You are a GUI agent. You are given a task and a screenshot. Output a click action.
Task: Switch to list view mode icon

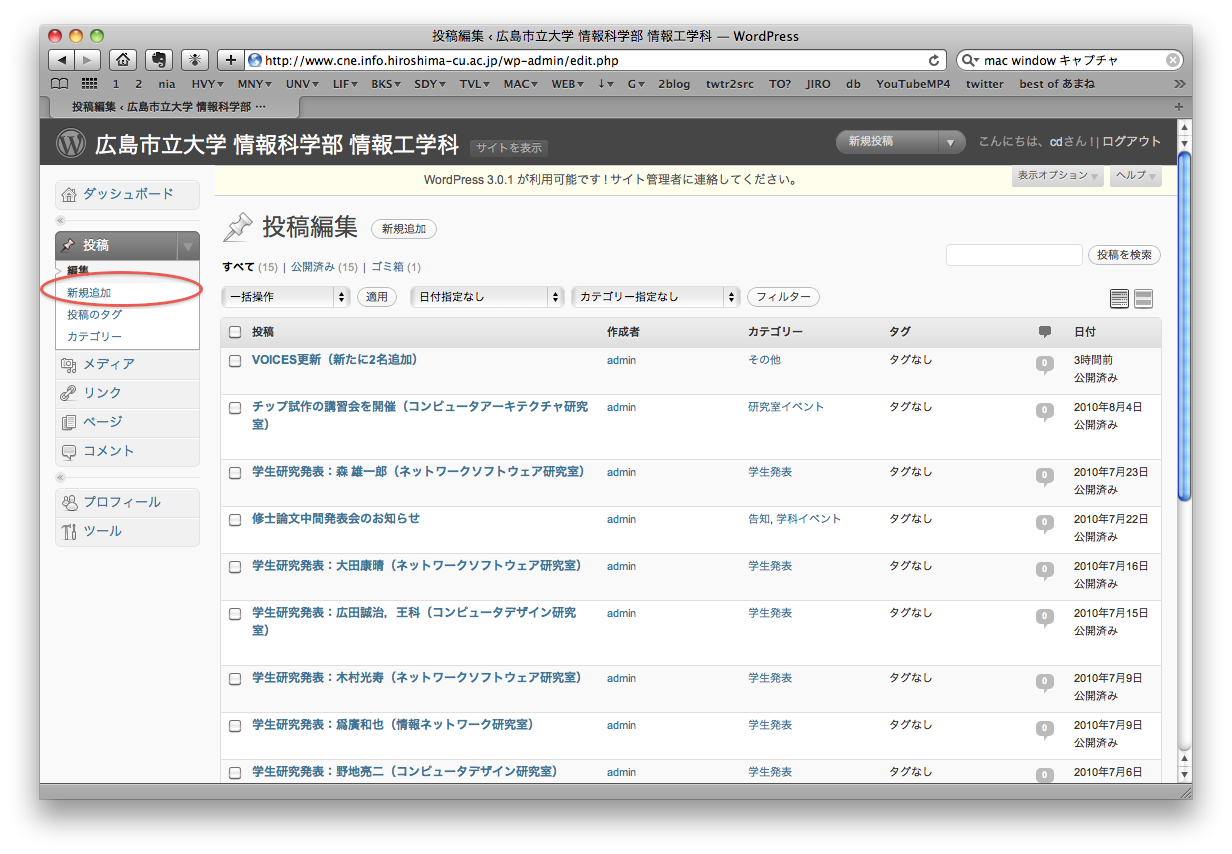[x=1120, y=298]
